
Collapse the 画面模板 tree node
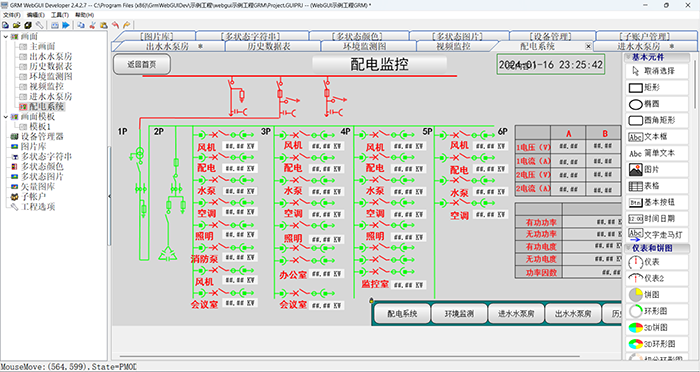coord(5,117)
